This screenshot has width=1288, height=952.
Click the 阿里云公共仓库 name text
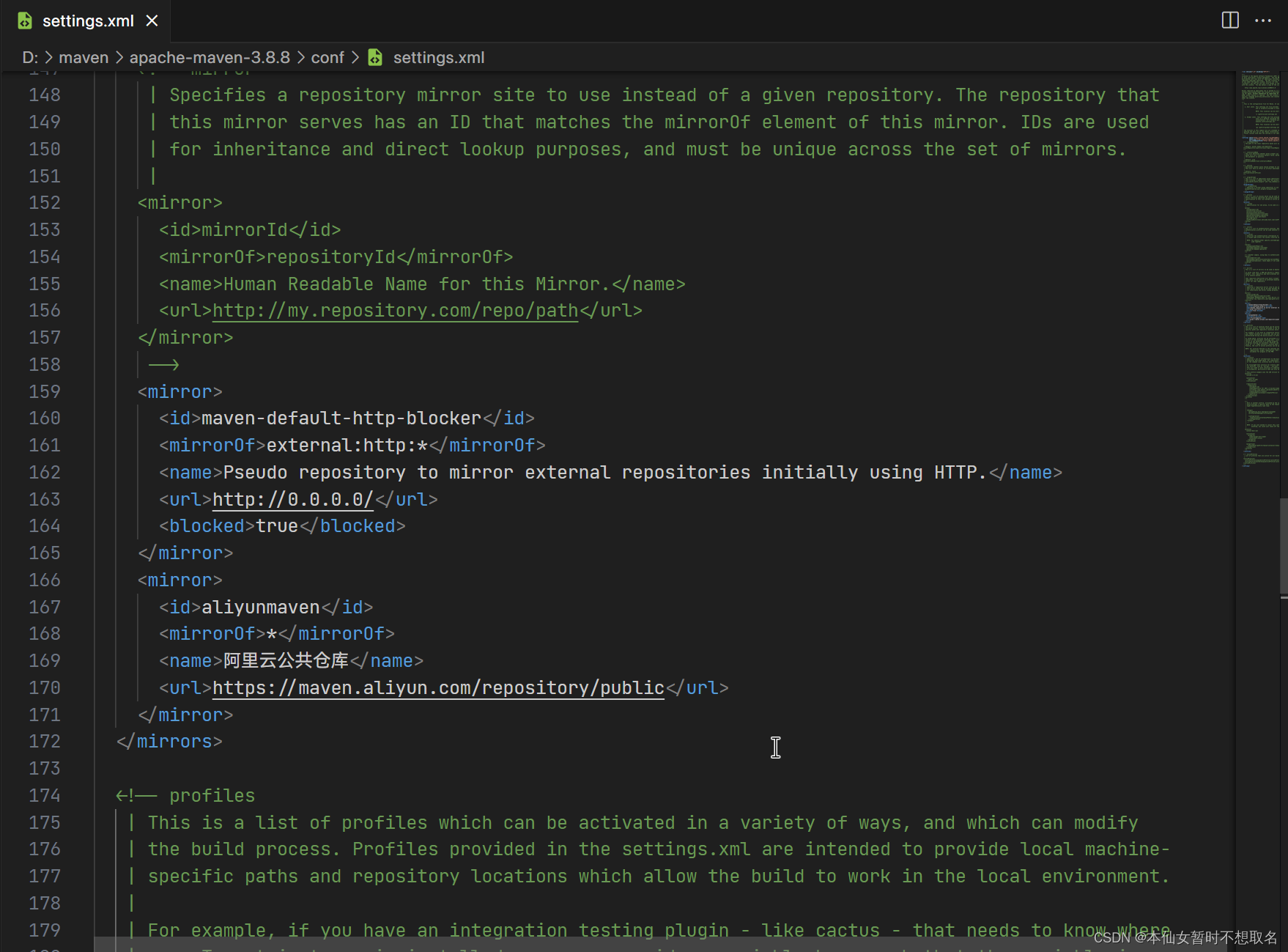click(x=286, y=661)
